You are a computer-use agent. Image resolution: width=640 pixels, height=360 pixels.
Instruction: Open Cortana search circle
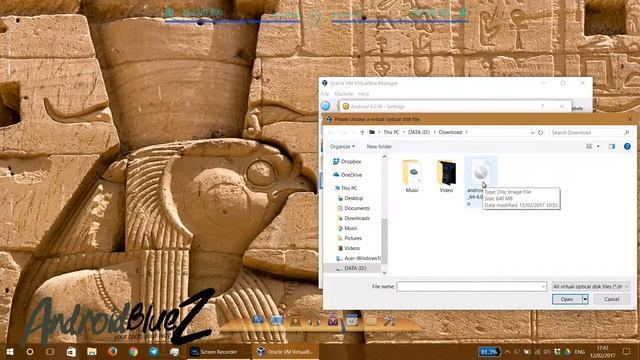pyautogui.click(x=30, y=351)
